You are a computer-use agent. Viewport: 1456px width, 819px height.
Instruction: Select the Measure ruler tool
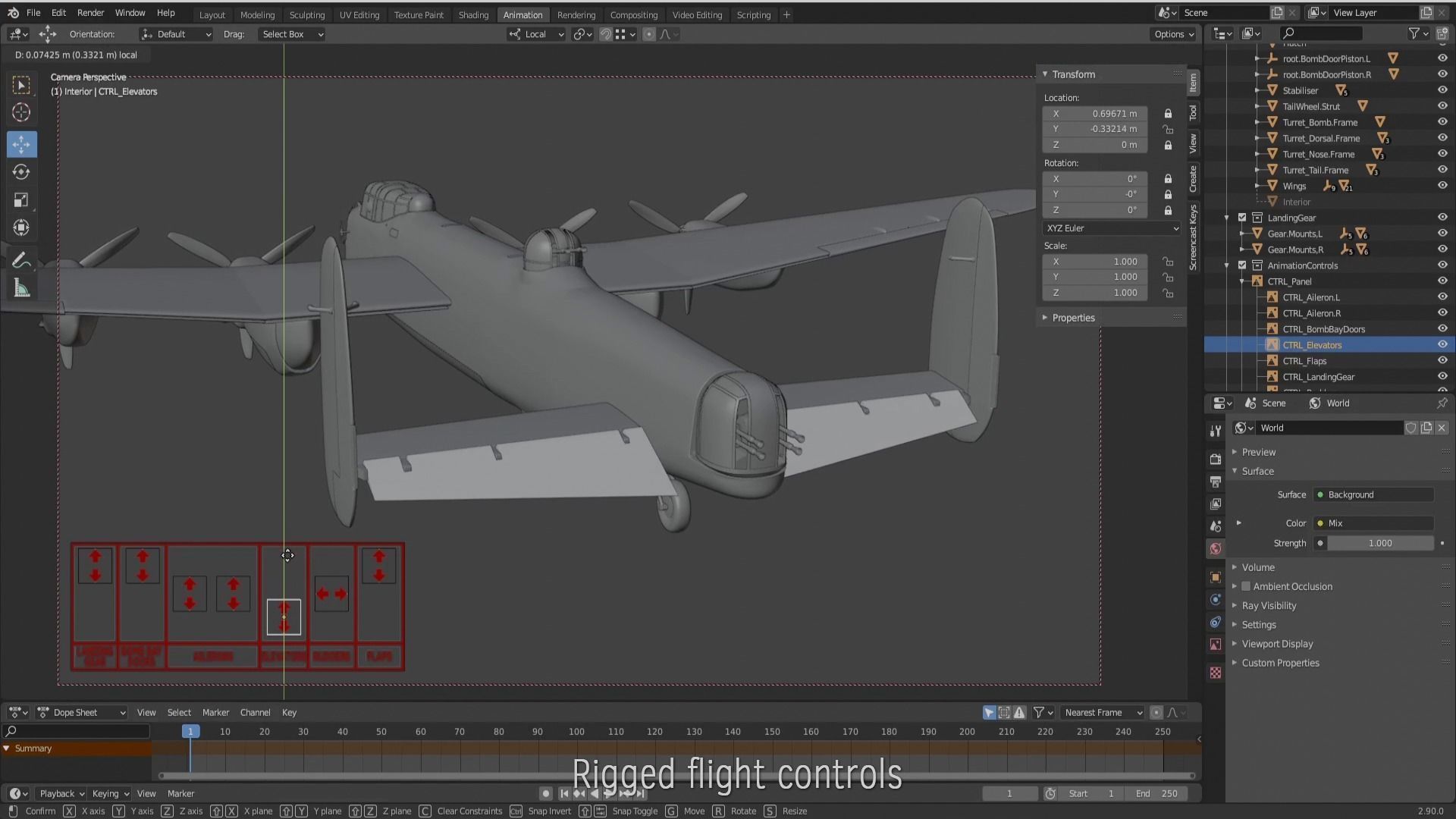pyautogui.click(x=21, y=288)
